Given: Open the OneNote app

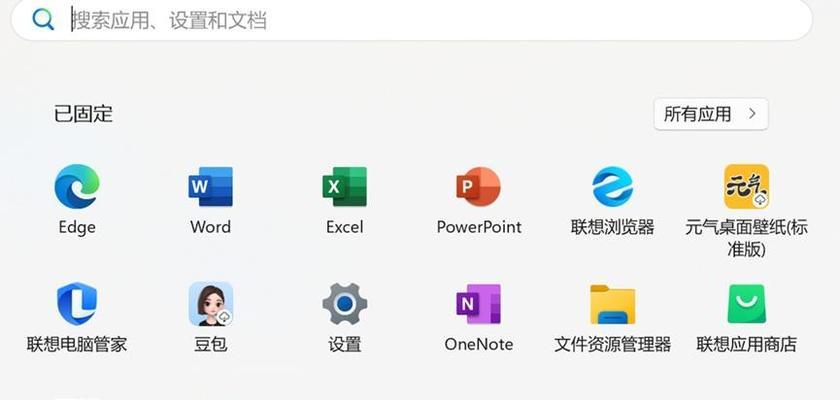Looking at the screenshot, I should click(x=478, y=304).
